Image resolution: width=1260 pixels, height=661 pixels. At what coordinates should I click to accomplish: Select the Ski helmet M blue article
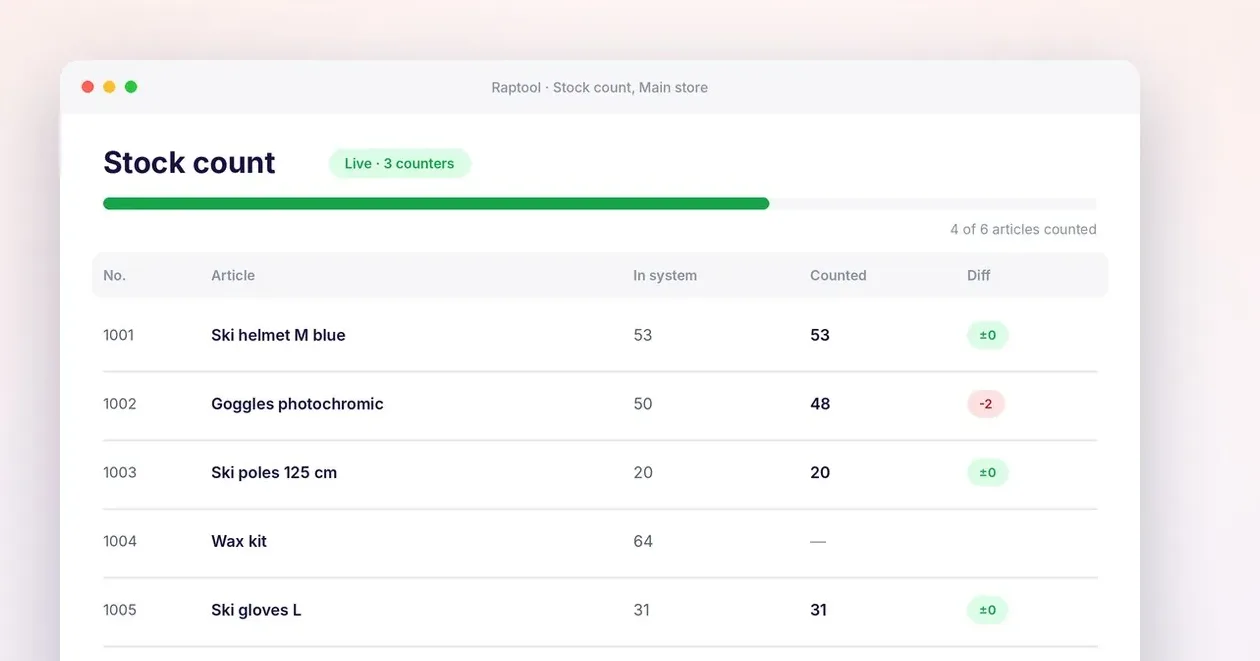pos(278,335)
